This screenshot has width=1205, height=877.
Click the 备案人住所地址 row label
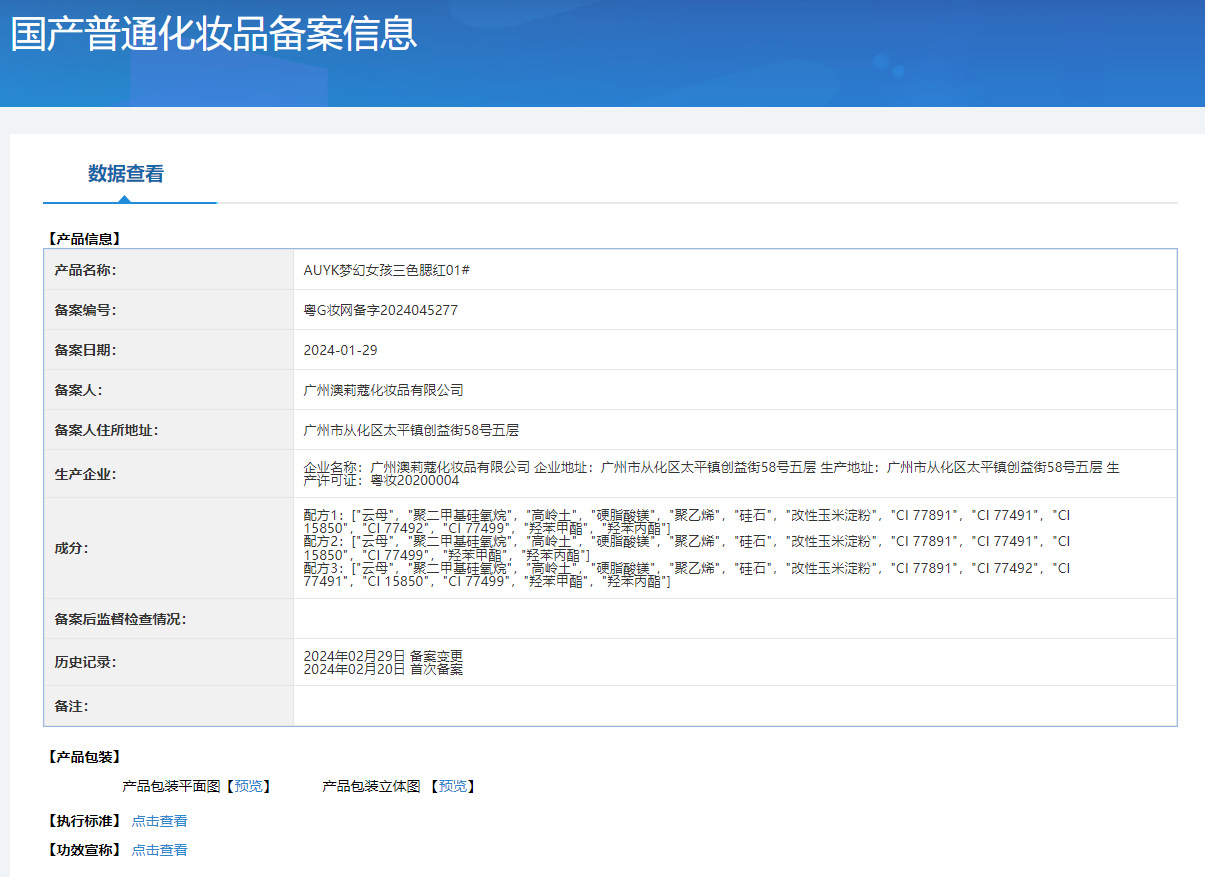tap(106, 430)
